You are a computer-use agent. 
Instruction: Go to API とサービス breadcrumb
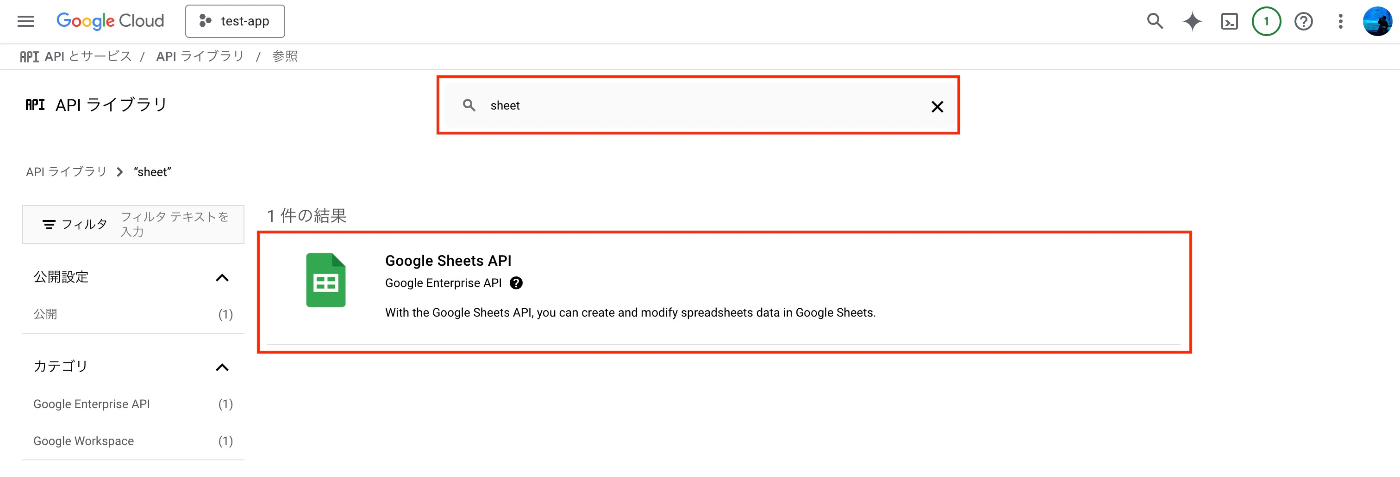coord(88,56)
